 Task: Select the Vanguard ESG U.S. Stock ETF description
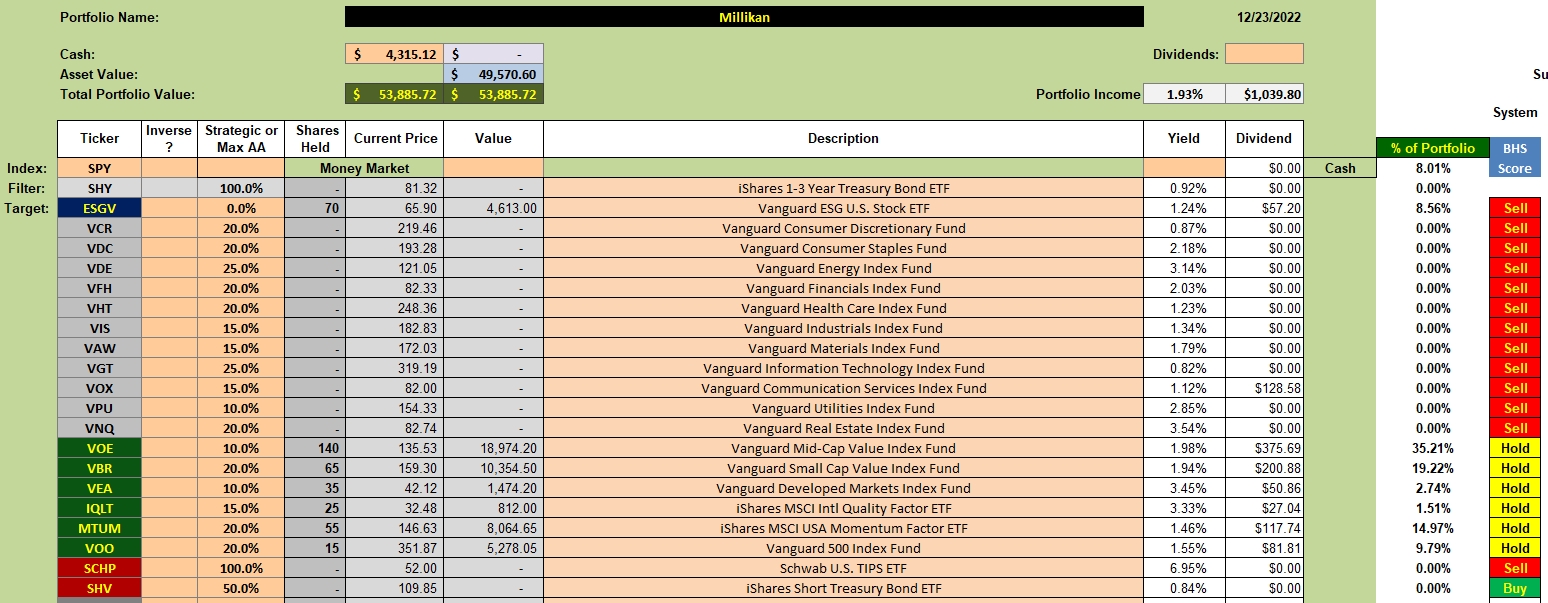pos(843,208)
